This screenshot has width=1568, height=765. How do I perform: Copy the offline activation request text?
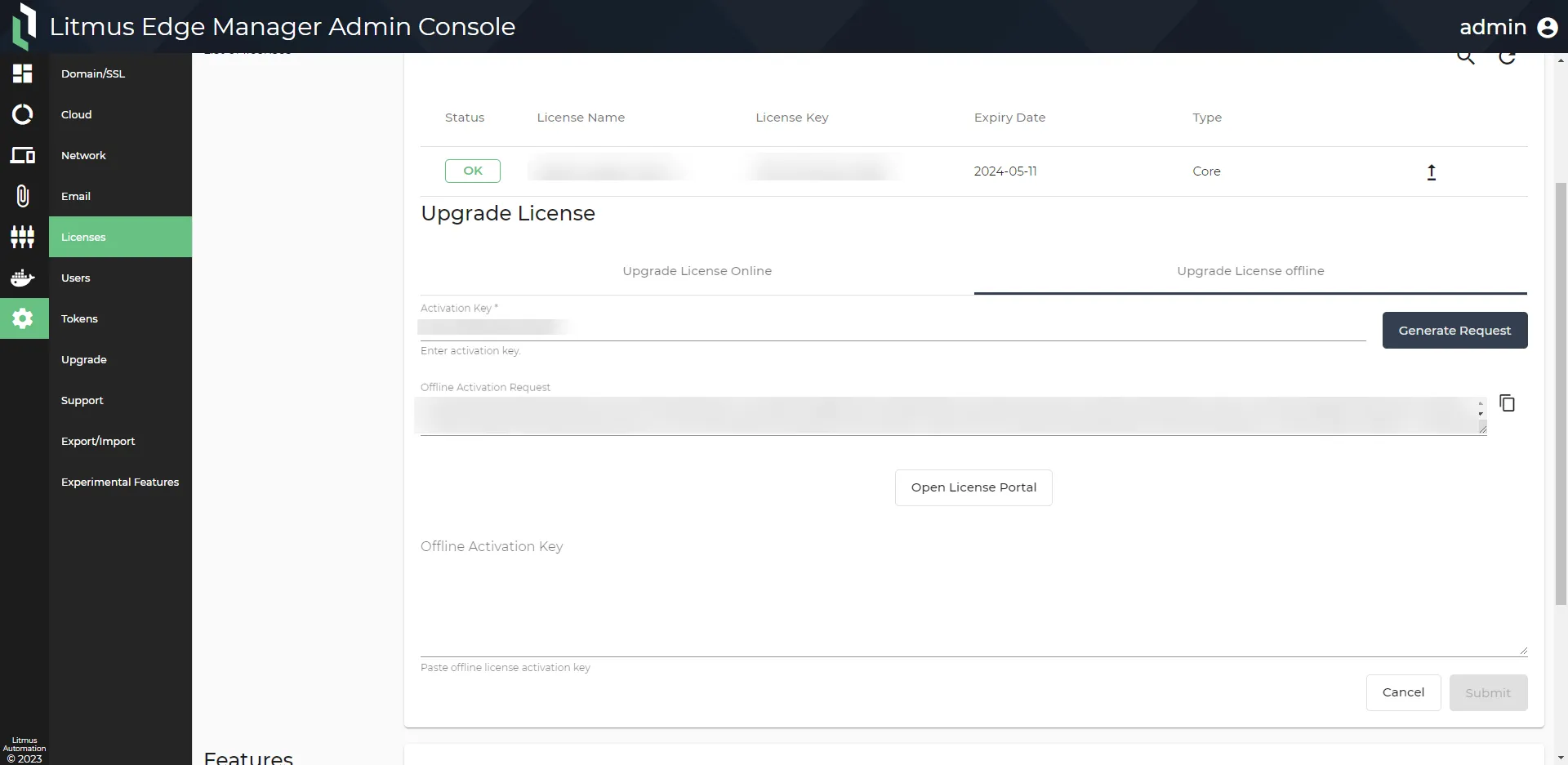tap(1508, 403)
